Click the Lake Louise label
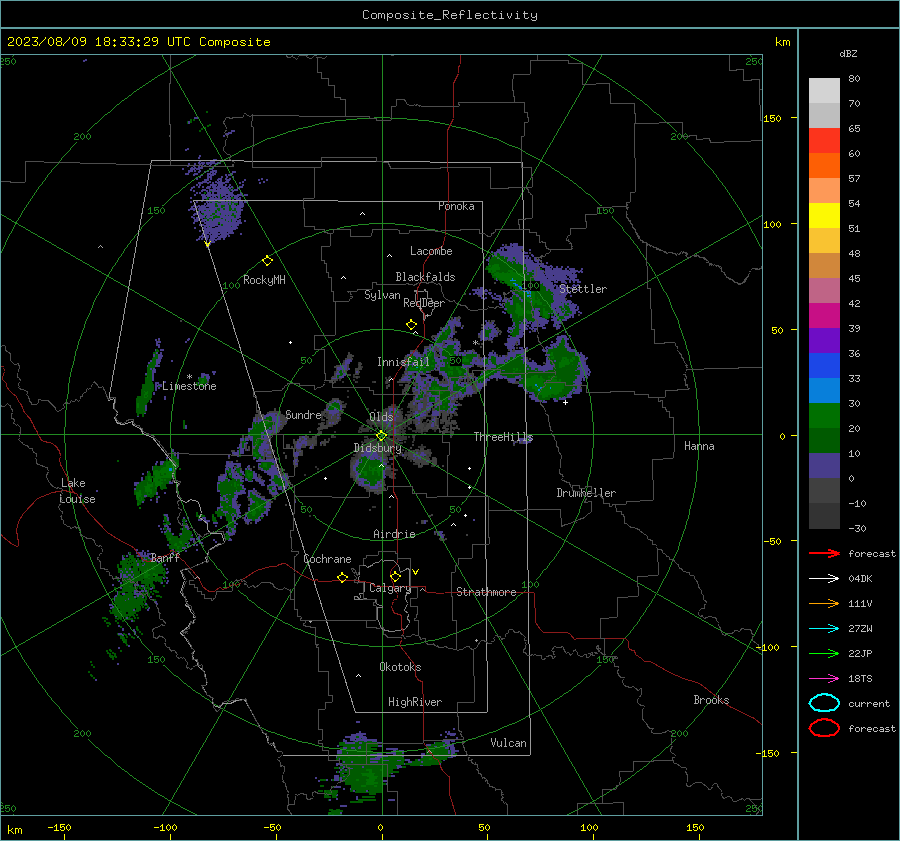Viewport: 900px width, 841px height. click(x=77, y=491)
